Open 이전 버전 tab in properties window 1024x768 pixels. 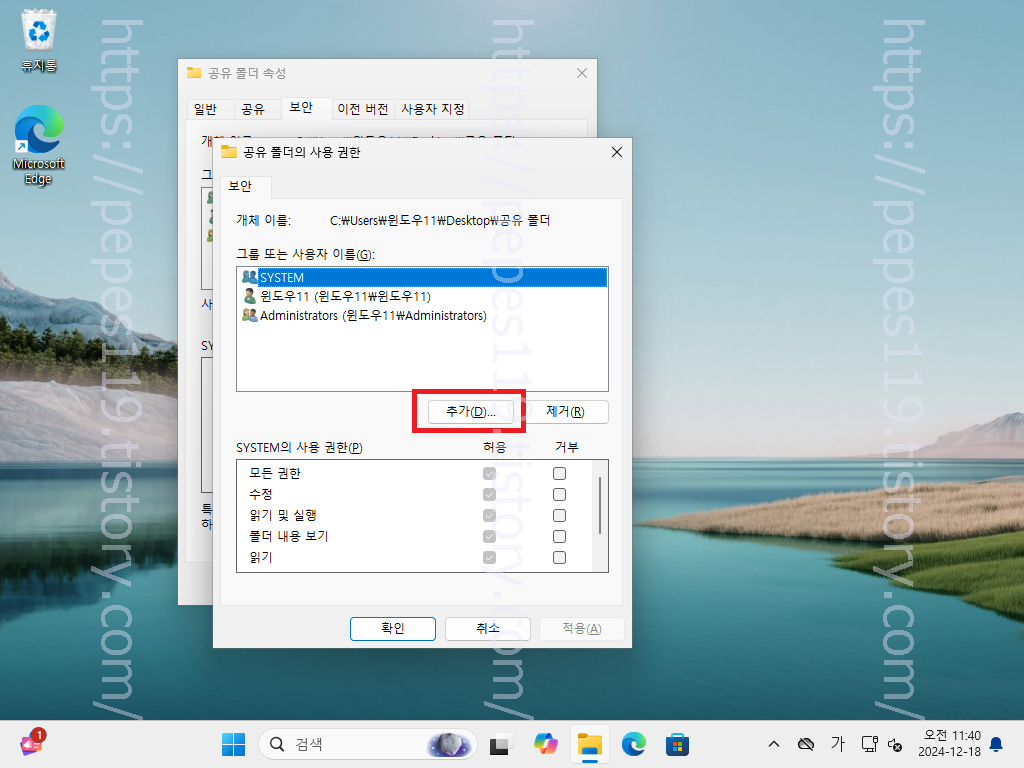[x=362, y=109]
